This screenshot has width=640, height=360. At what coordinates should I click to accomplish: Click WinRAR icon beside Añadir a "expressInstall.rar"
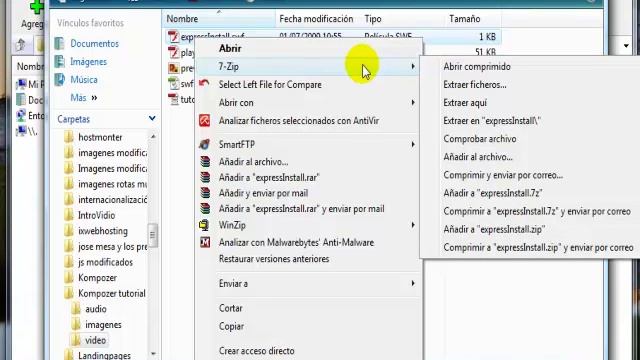point(205,177)
